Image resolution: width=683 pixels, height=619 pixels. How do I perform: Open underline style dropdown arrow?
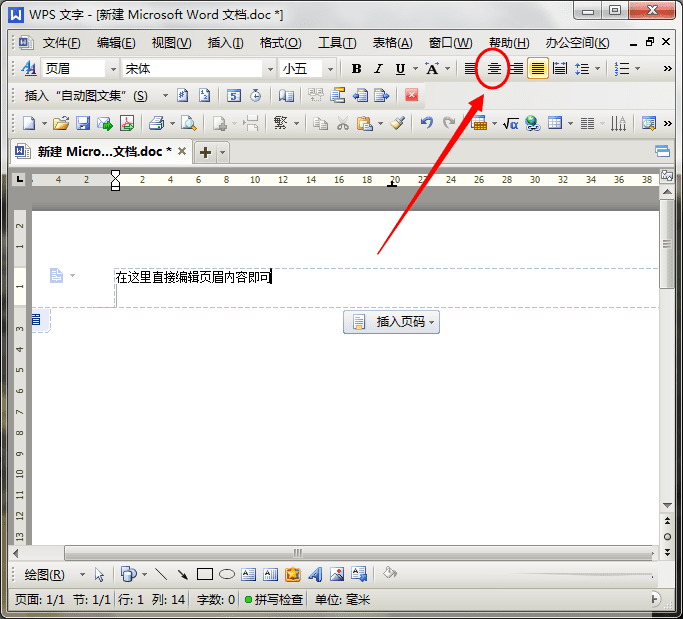415,68
